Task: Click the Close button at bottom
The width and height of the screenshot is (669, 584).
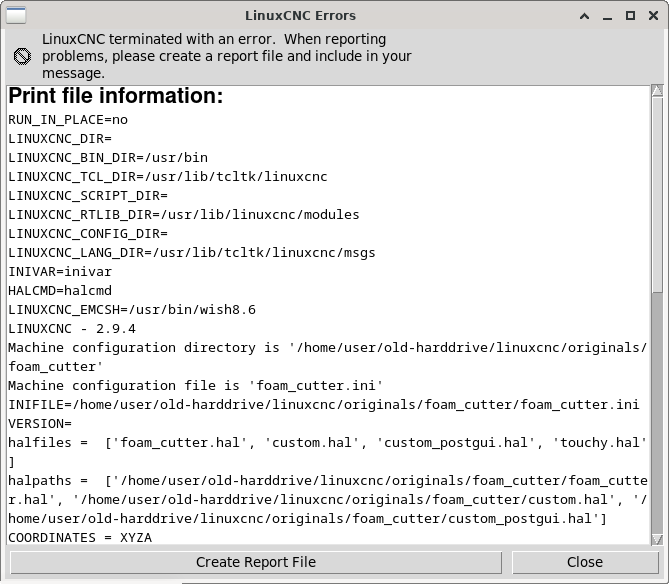Action: click(x=585, y=562)
